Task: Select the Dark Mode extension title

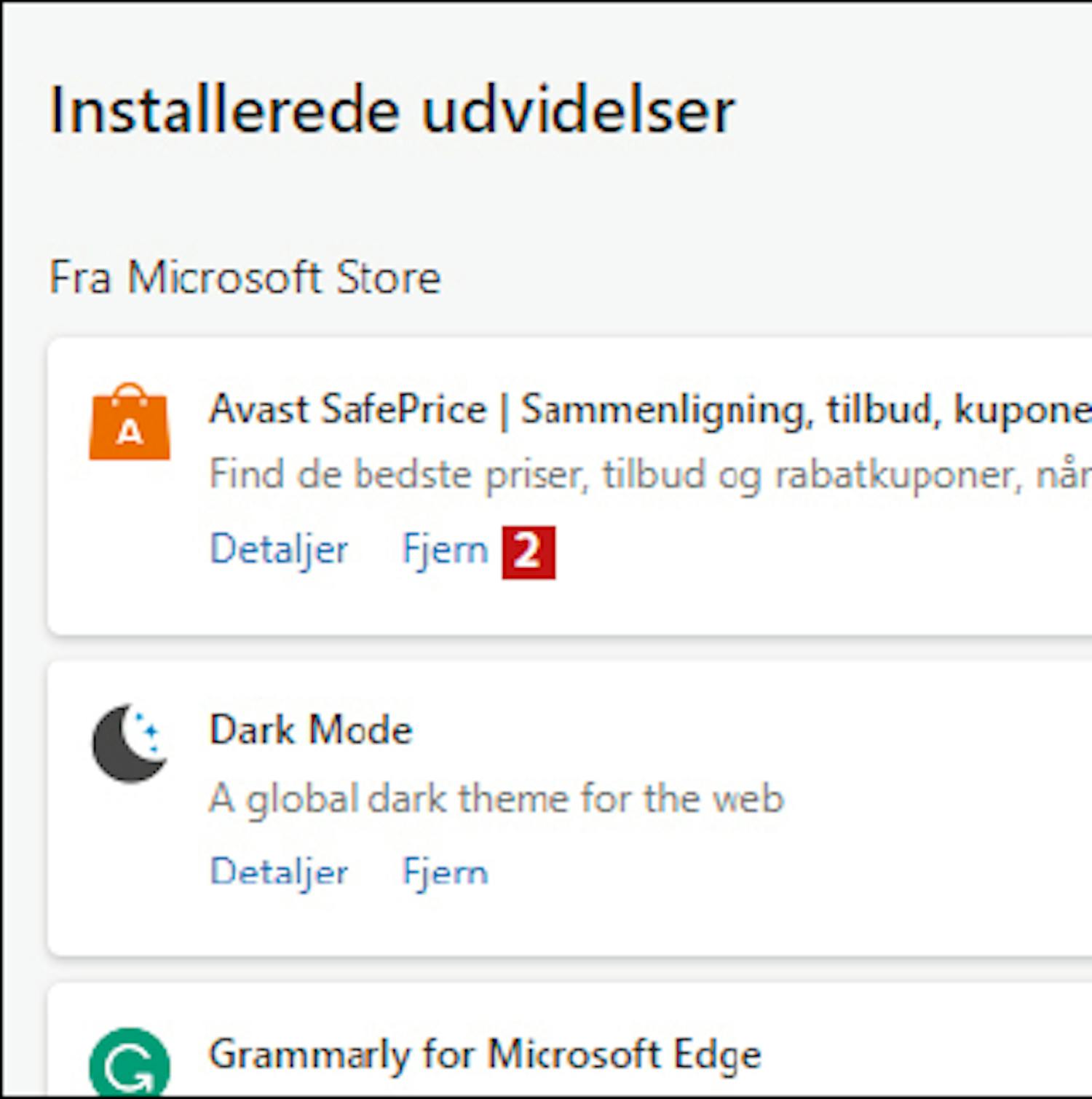Action: (x=311, y=730)
